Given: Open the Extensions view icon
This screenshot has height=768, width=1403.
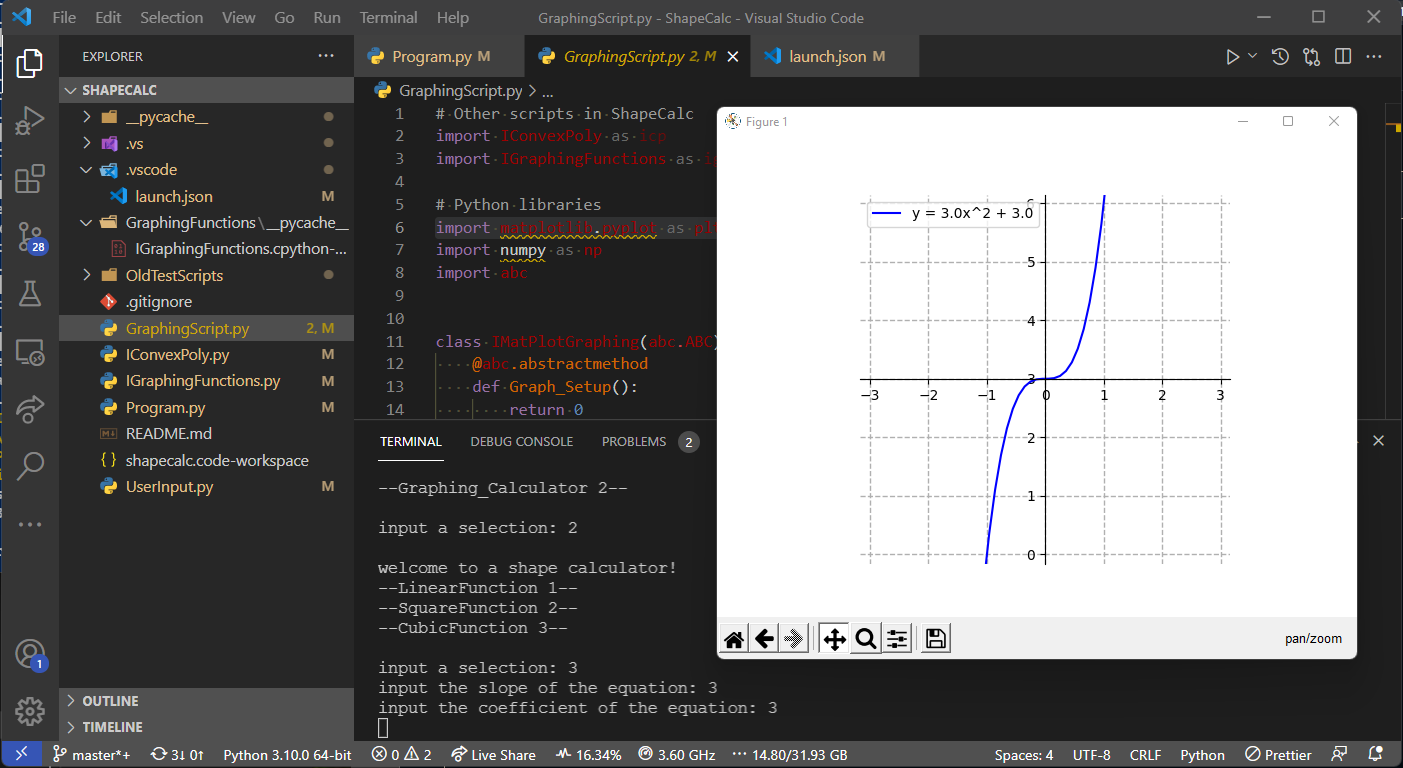Looking at the screenshot, I should 29,176.
